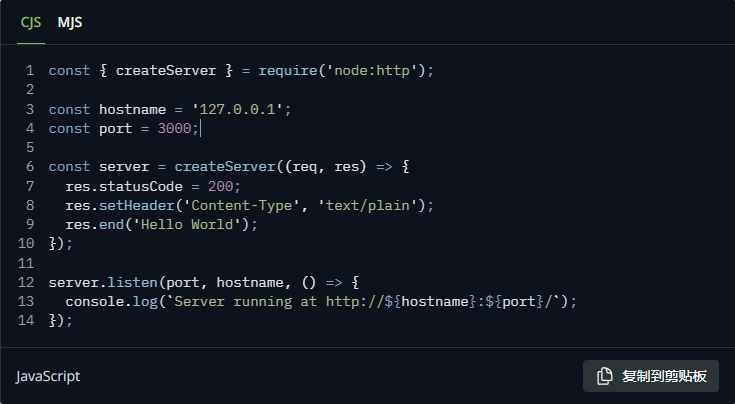Click line number 14 in the gutter

point(26,320)
